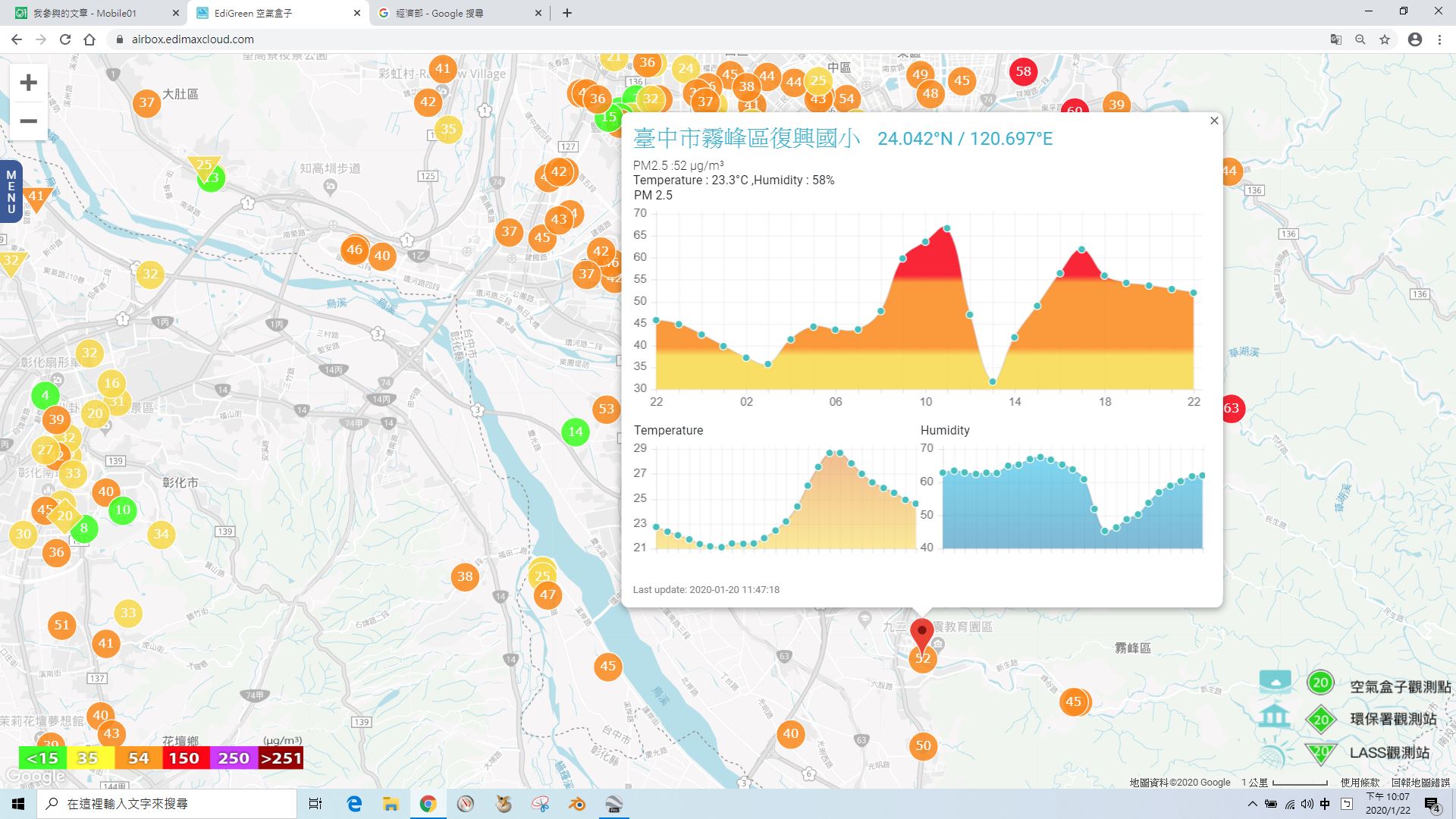Click the yellow LASS triangle marker 25

[x=204, y=166]
